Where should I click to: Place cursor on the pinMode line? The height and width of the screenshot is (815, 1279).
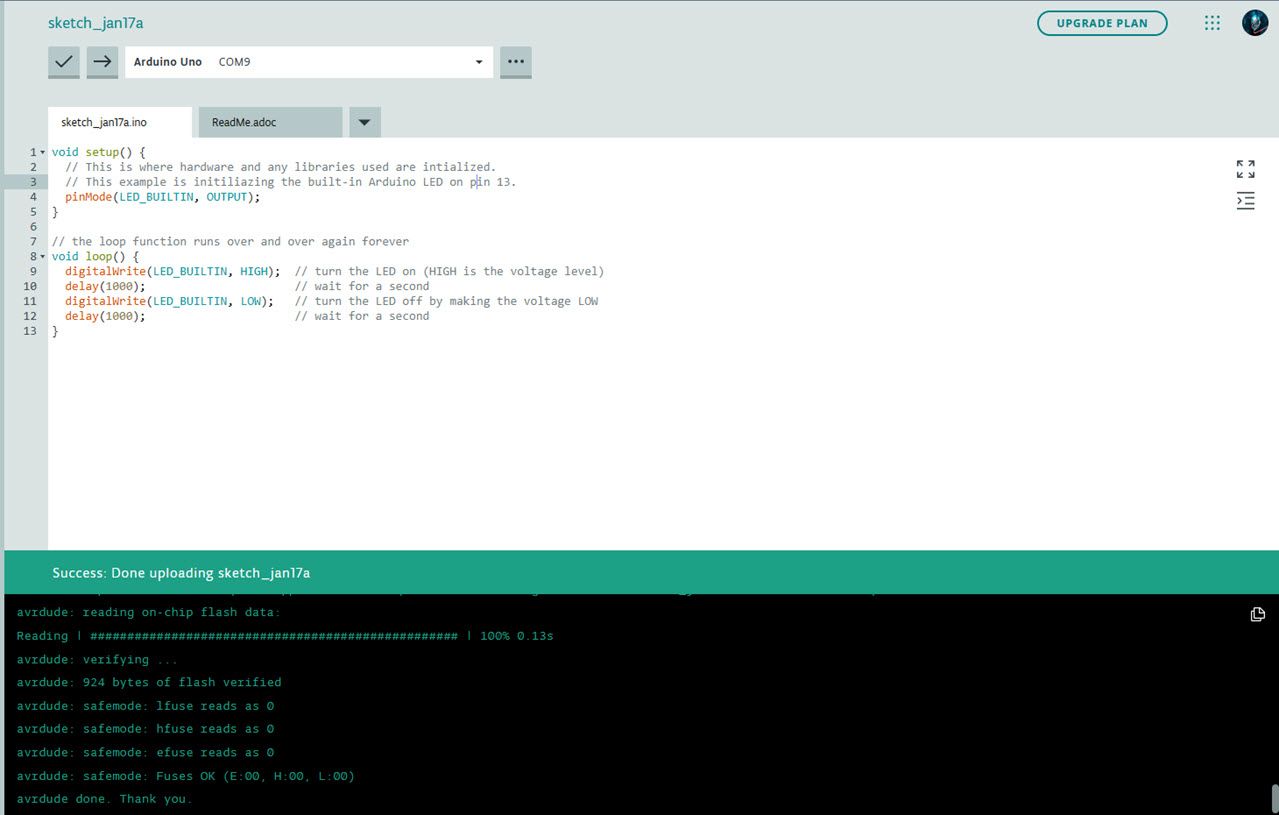160,196
